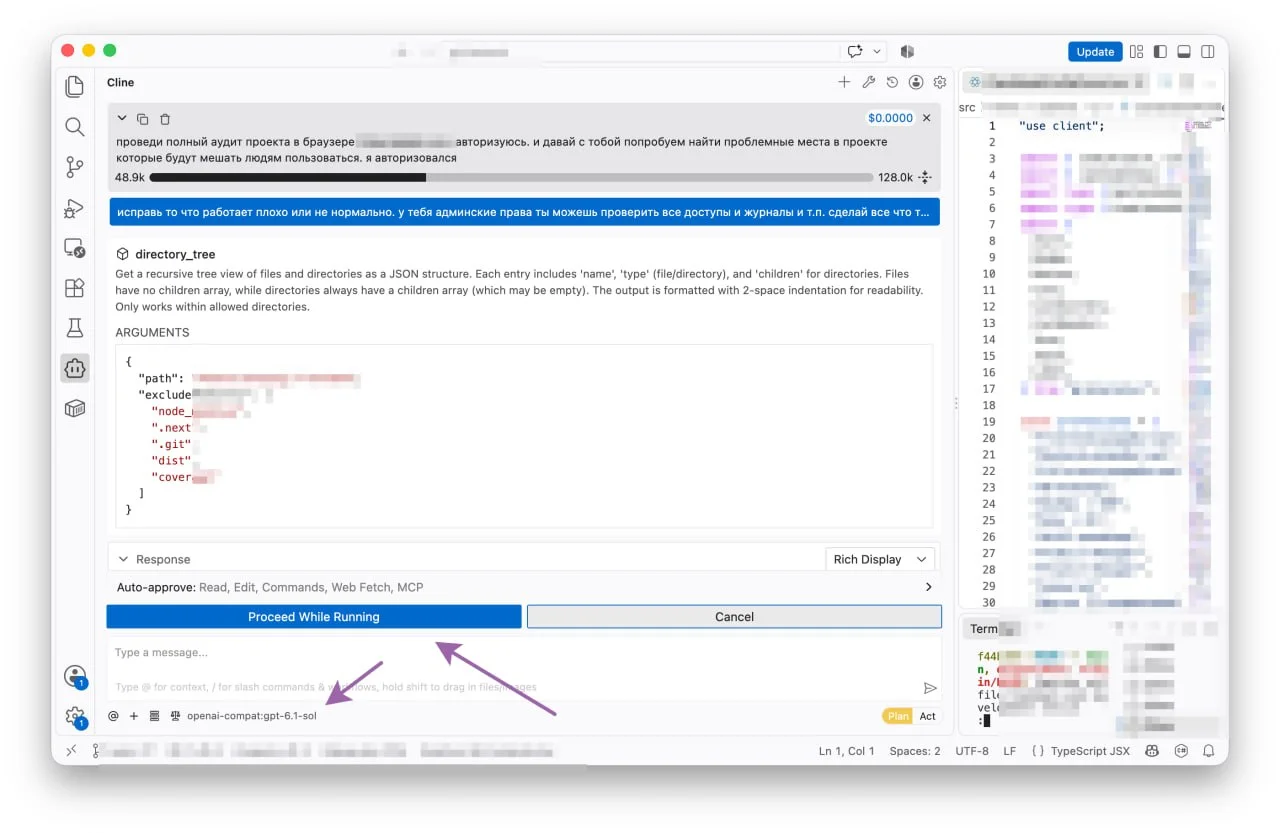
Task: Open notifications bell in status bar
Action: pos(1209,751)
